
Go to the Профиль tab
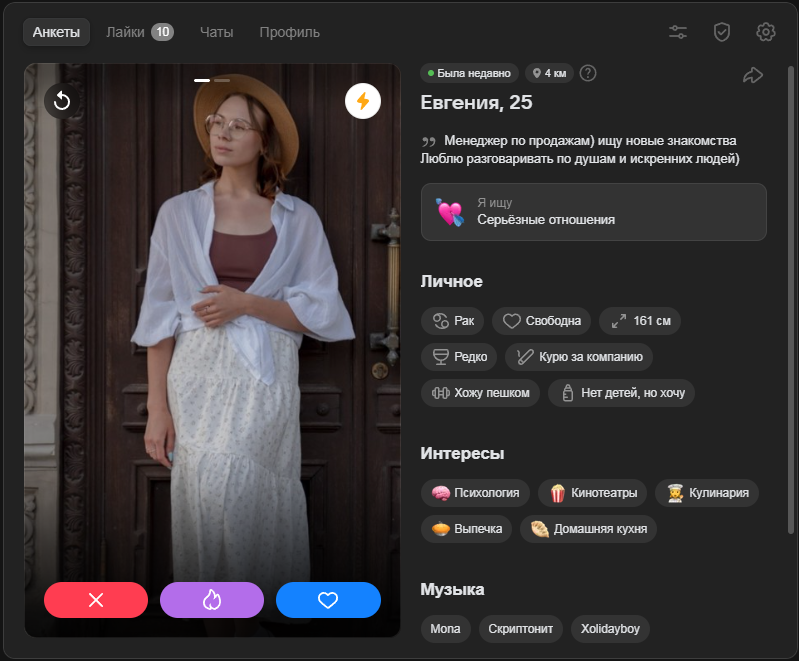pos(289,32)
